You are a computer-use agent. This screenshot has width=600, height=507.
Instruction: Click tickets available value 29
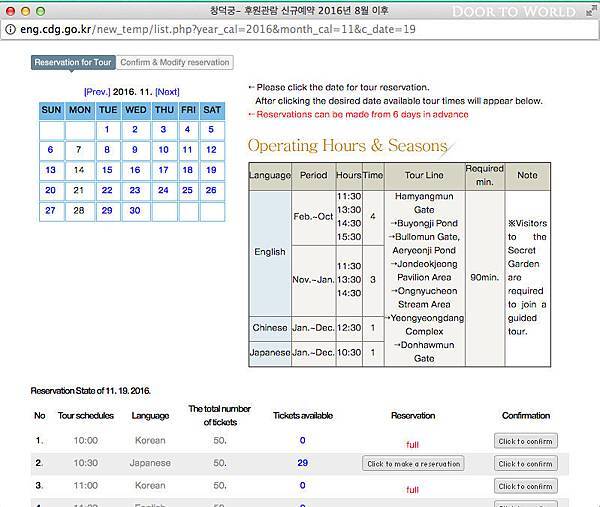coord(303,463)
